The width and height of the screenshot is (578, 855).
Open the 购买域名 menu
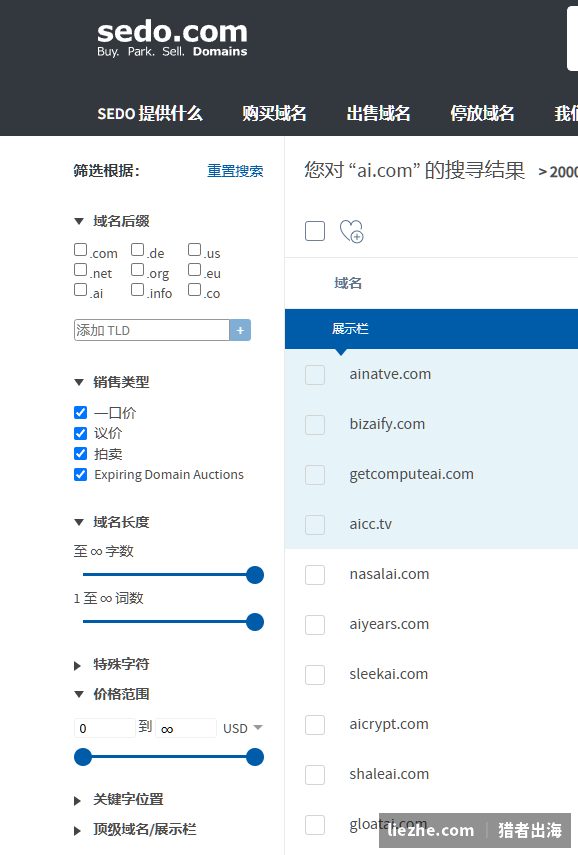[x=274, y=113]
